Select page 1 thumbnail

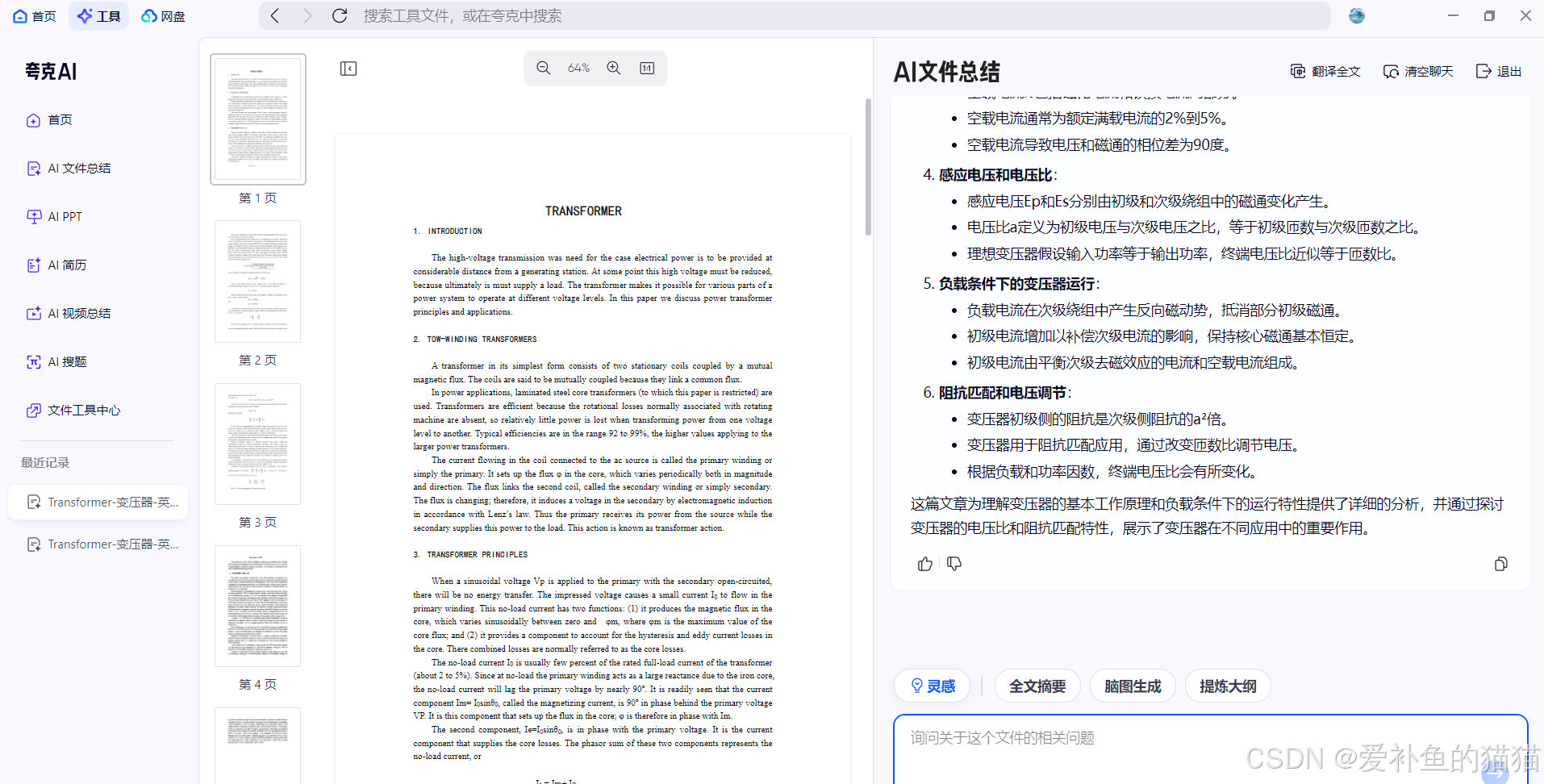(258, 119)
